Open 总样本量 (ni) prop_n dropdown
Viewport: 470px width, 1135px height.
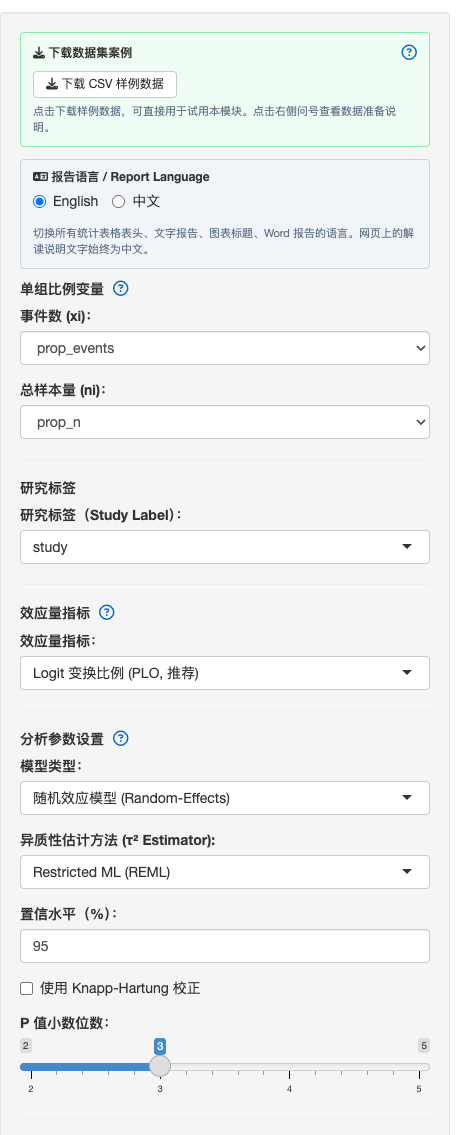[x=224, y=422]
